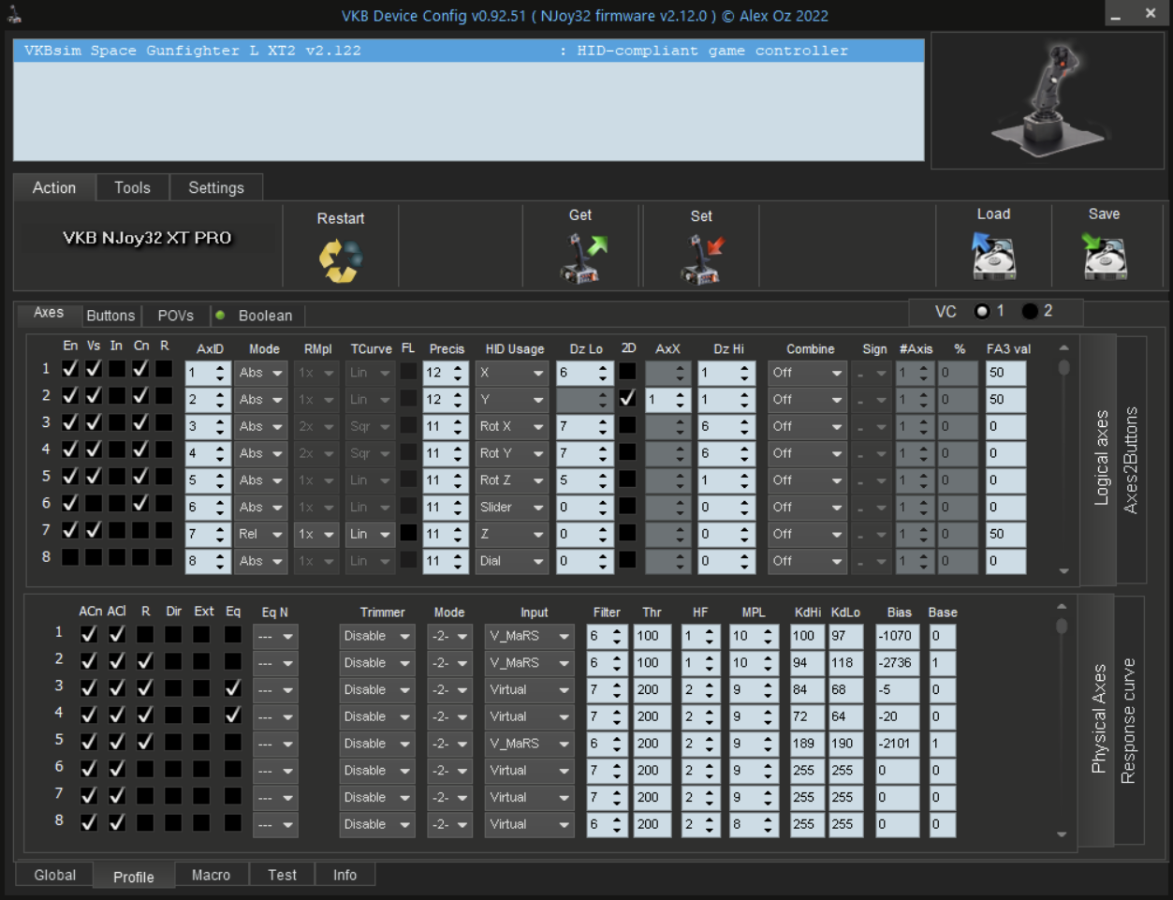Open the Trimmer dropdown for physical axis 1

pos(376,636)
